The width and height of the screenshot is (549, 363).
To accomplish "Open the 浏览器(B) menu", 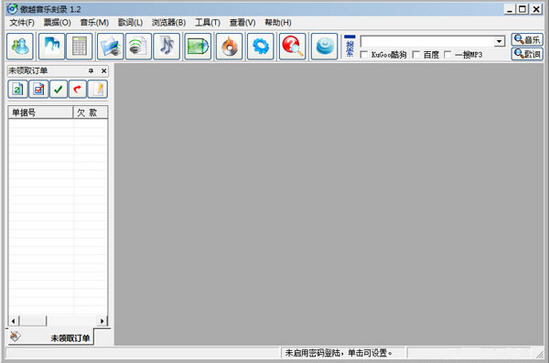I will tap(168, 23).
